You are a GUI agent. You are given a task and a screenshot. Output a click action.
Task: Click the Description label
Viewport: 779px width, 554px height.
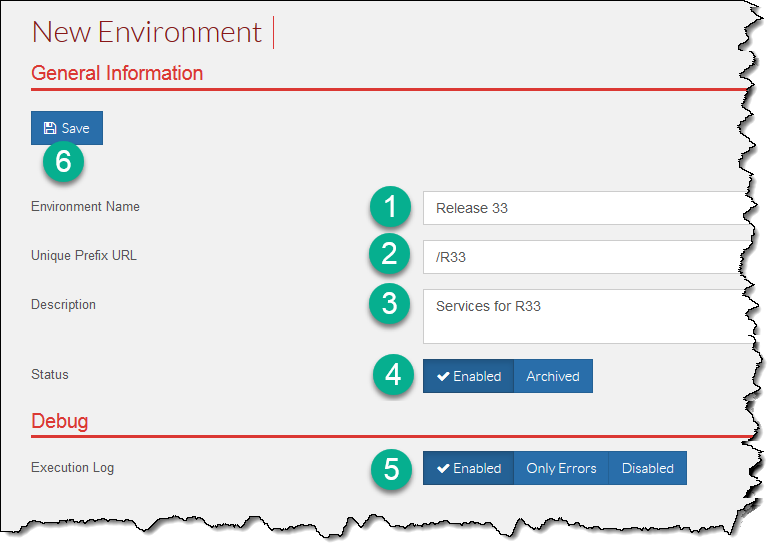point(63,305)
